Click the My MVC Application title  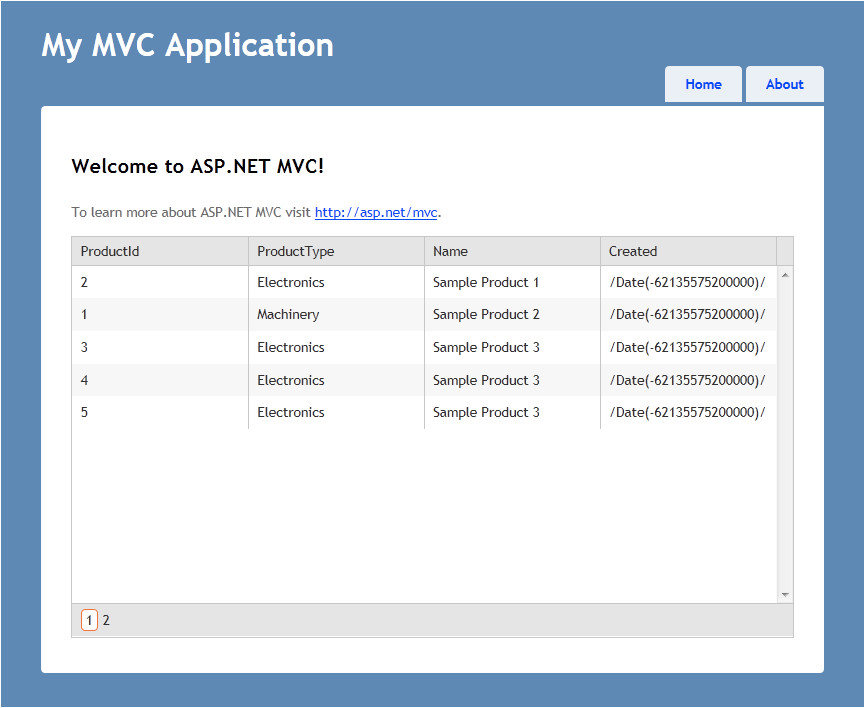(x=188, y=45)
